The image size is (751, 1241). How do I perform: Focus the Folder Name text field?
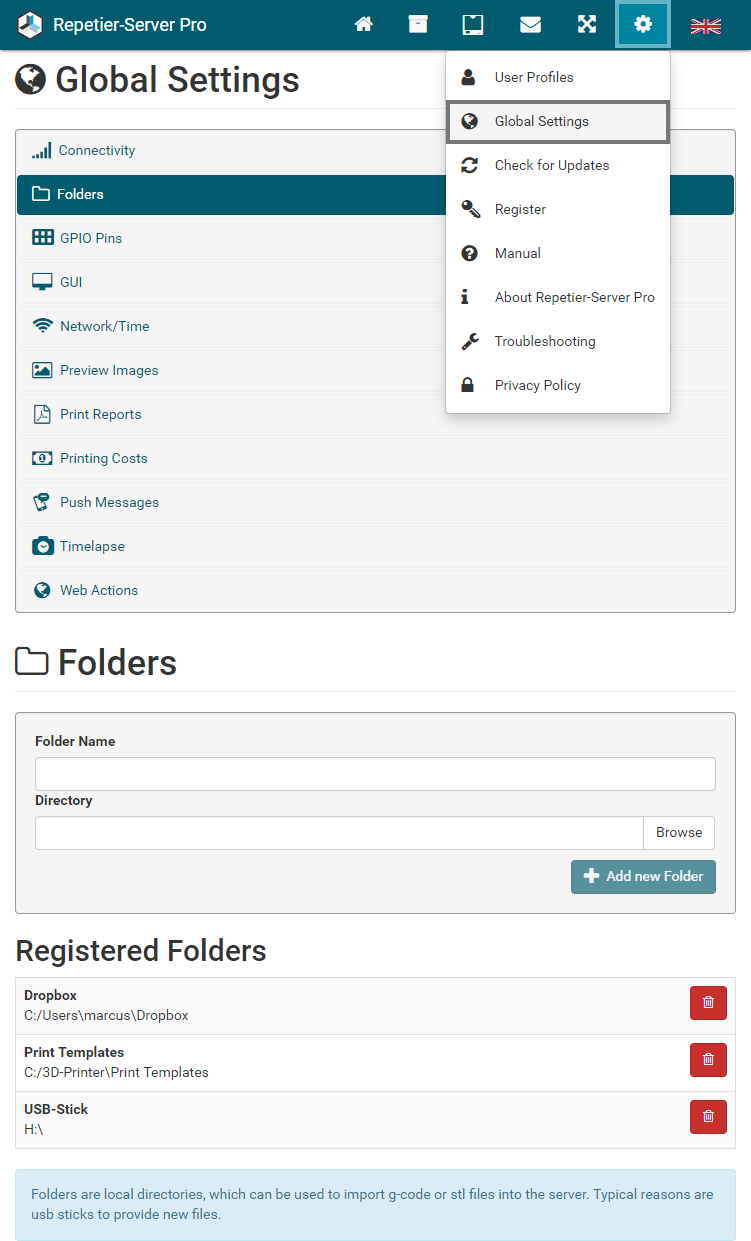375,774
